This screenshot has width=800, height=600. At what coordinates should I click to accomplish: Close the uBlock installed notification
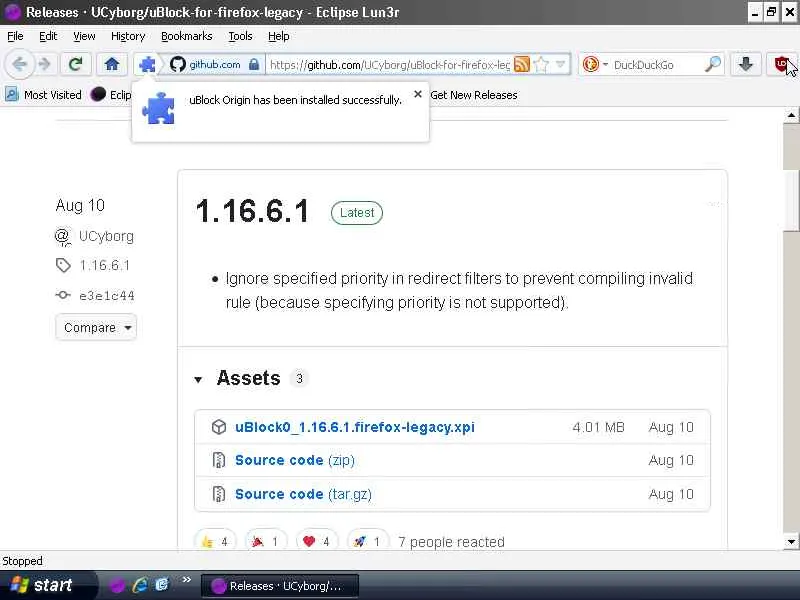417,94
